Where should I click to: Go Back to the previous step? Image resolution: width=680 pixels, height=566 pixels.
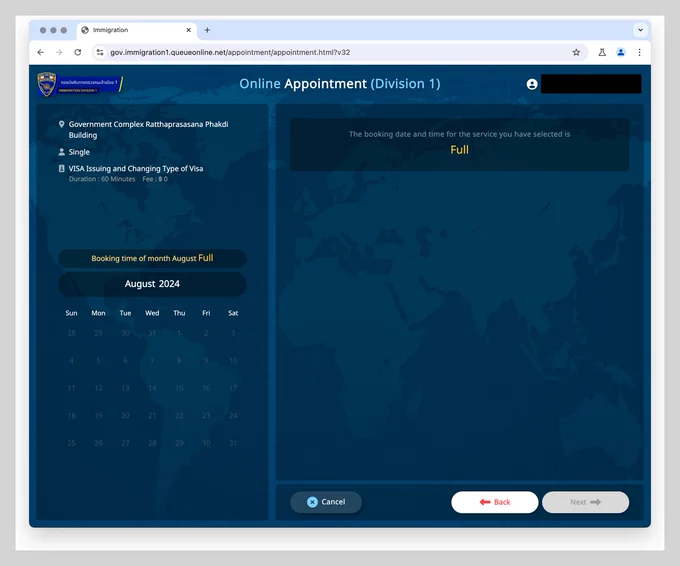(x=495, y=502)
